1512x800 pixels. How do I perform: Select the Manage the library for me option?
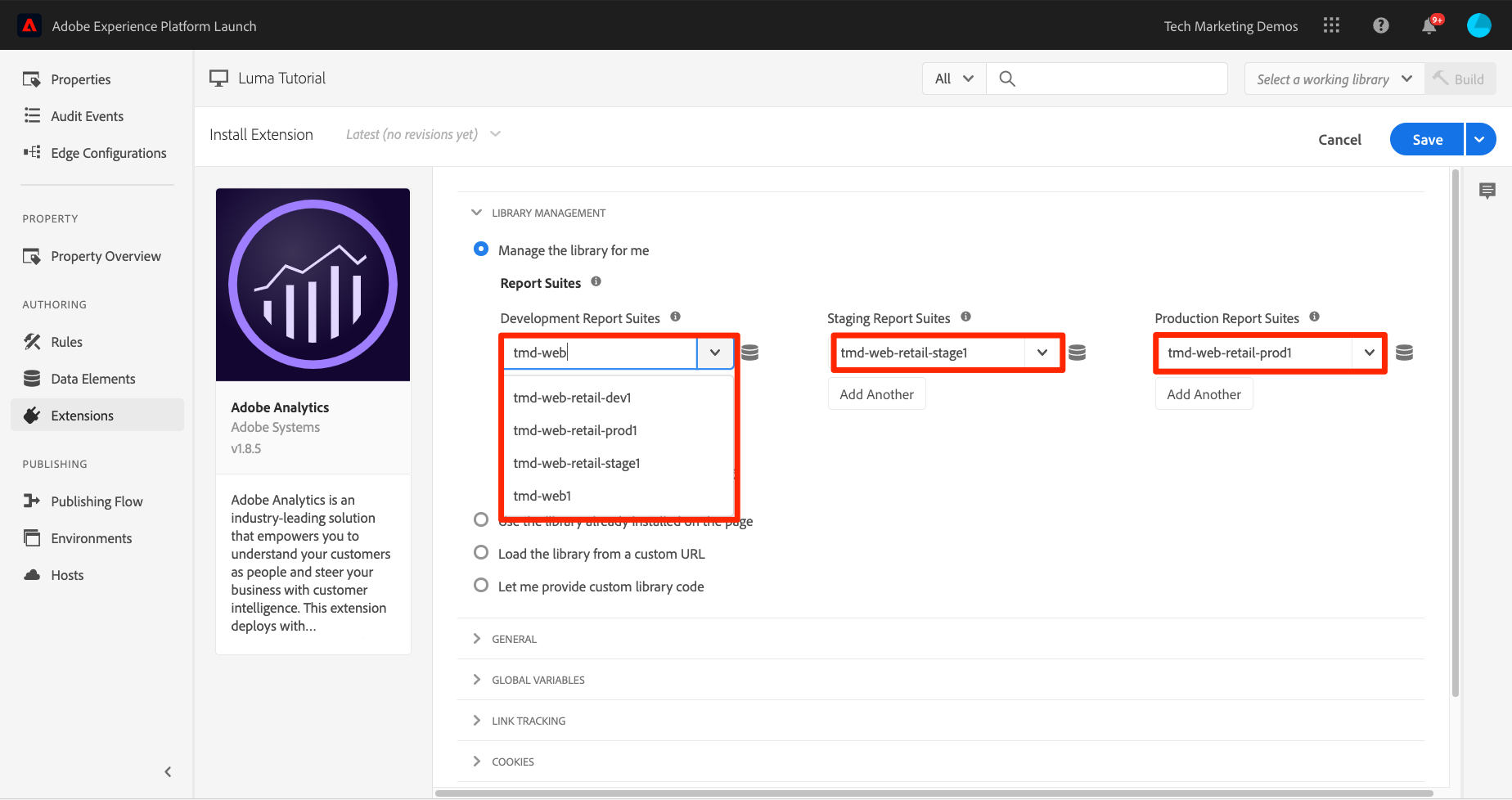click(x=481, y=249)
